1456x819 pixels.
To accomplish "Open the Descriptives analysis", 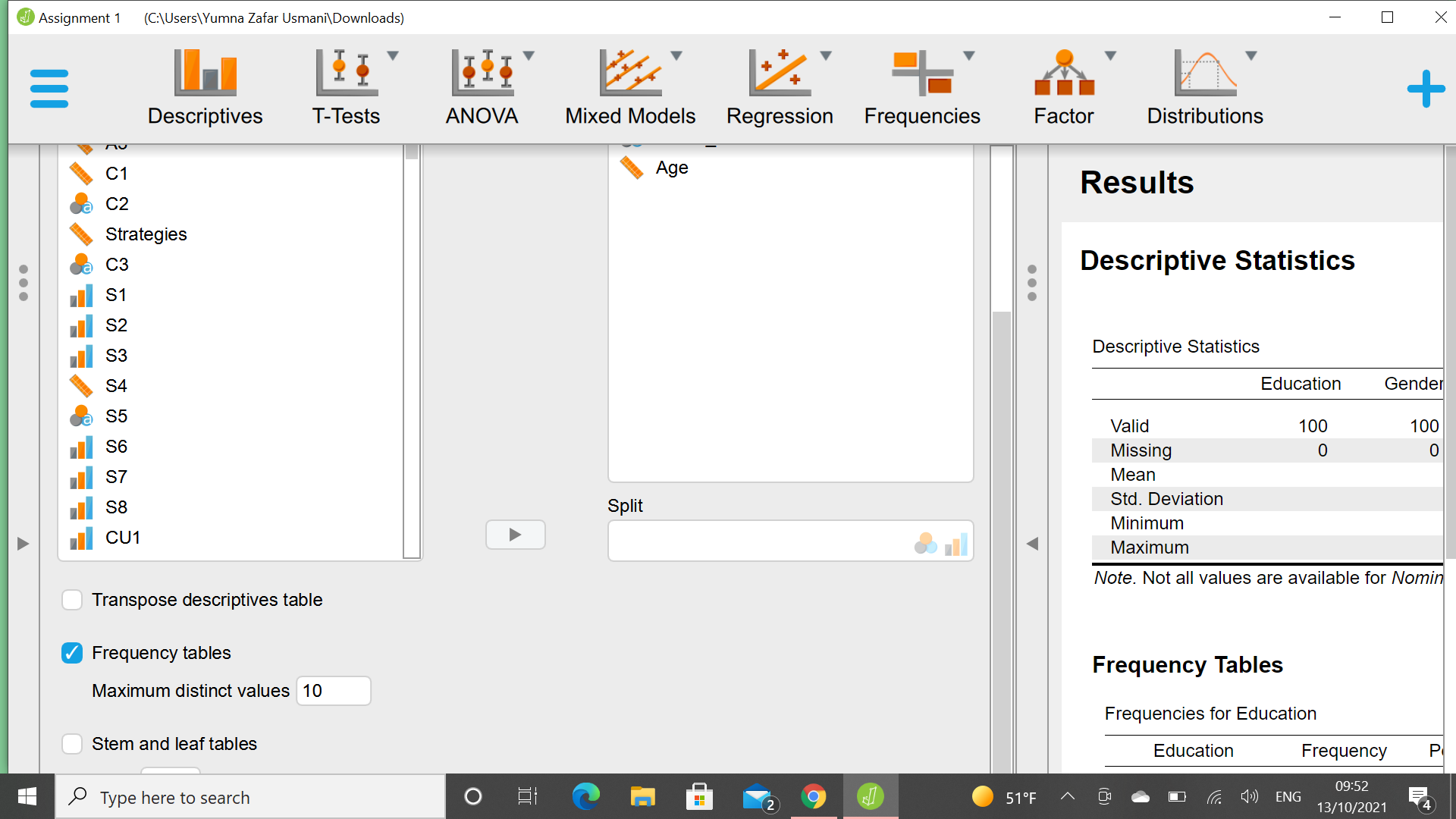I will (x=205, y=86).
